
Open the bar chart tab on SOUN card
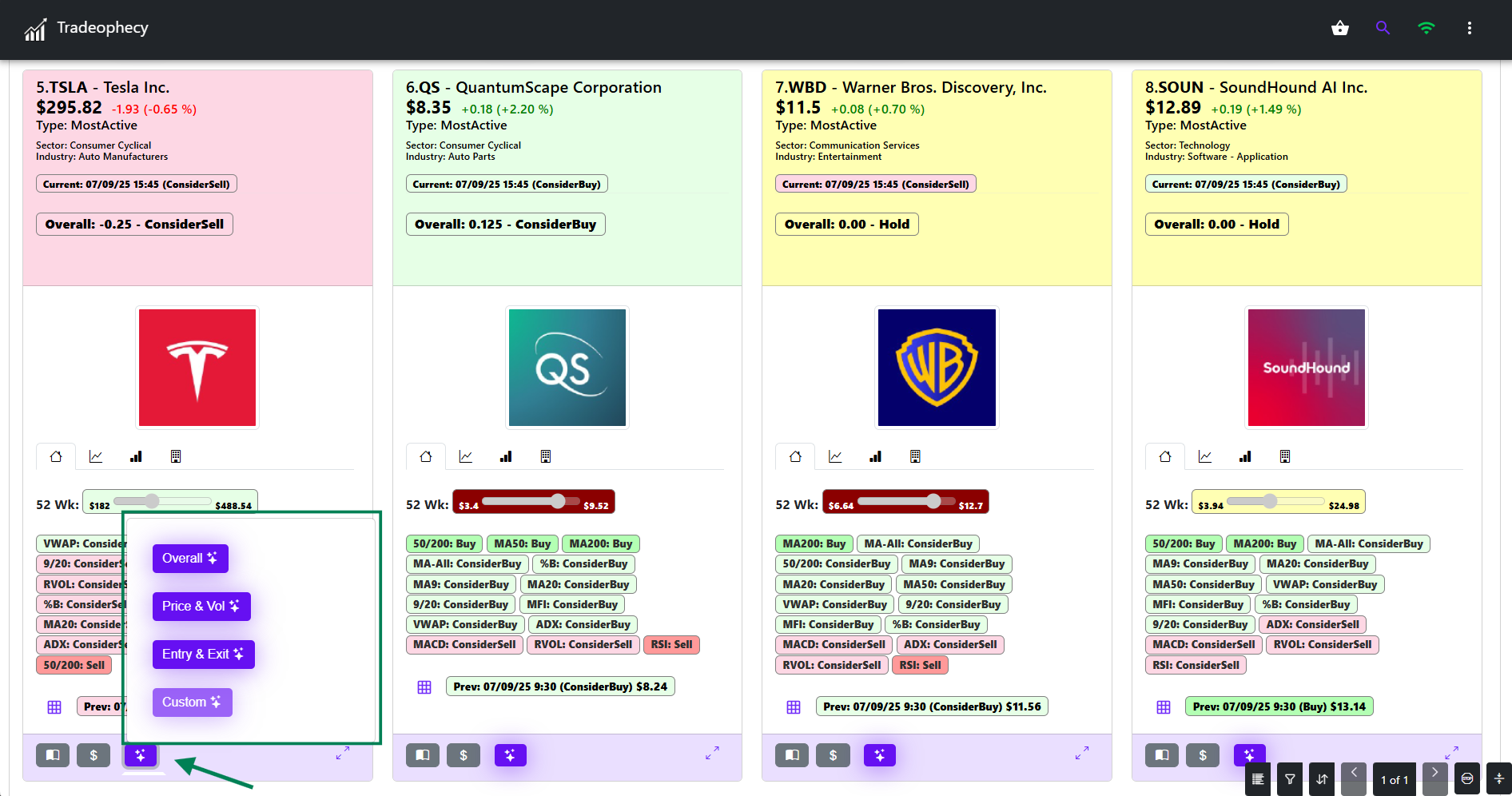(1245, 456)
